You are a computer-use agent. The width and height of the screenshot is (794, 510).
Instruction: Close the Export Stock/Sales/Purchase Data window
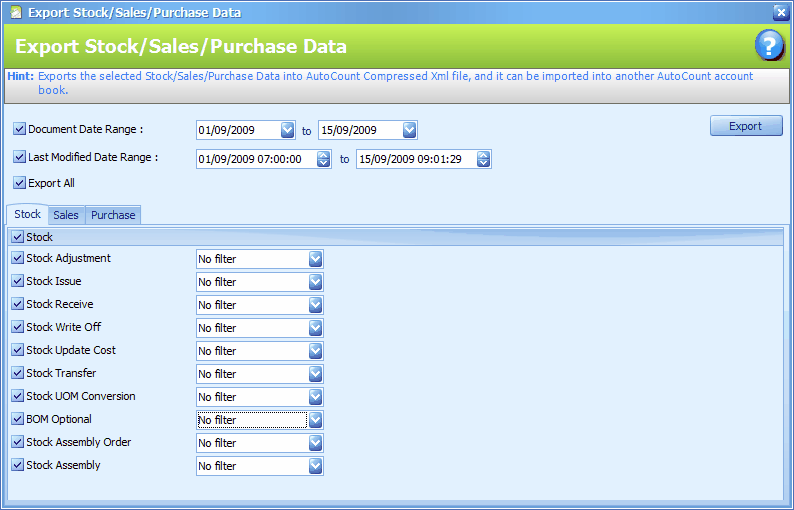(781, 12)
